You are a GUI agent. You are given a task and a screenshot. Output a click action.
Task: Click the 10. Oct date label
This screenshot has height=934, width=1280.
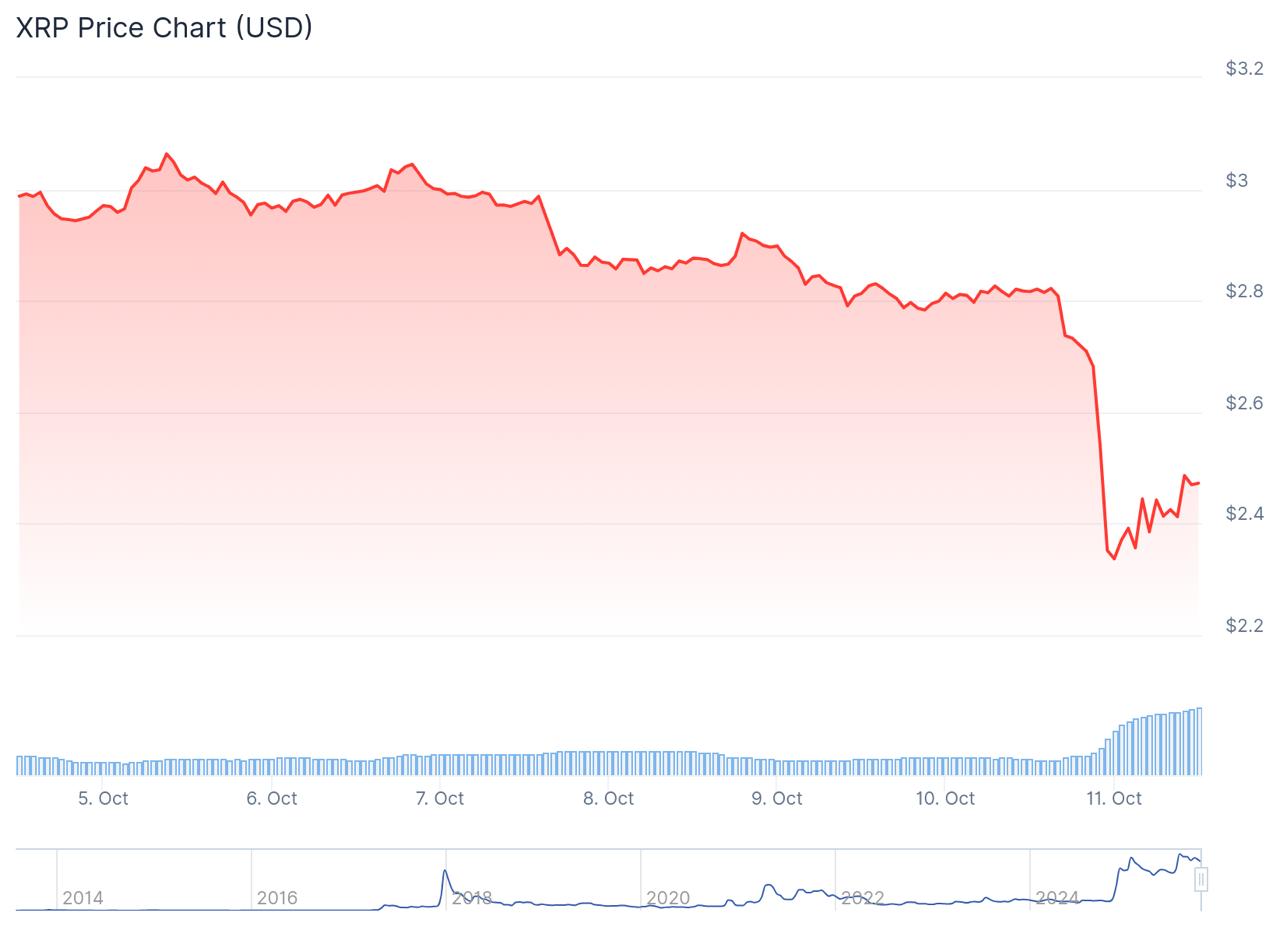point(945,798)
